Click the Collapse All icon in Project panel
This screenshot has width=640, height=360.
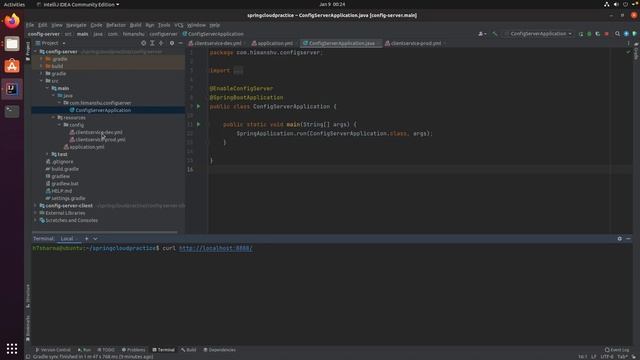click(161, 43)
